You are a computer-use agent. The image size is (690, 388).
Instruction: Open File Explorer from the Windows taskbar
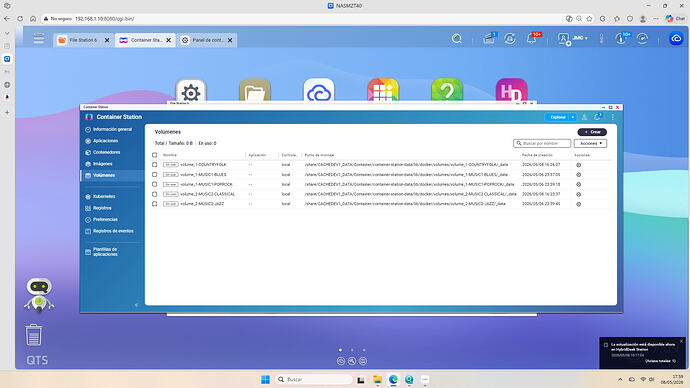(378, 380)
